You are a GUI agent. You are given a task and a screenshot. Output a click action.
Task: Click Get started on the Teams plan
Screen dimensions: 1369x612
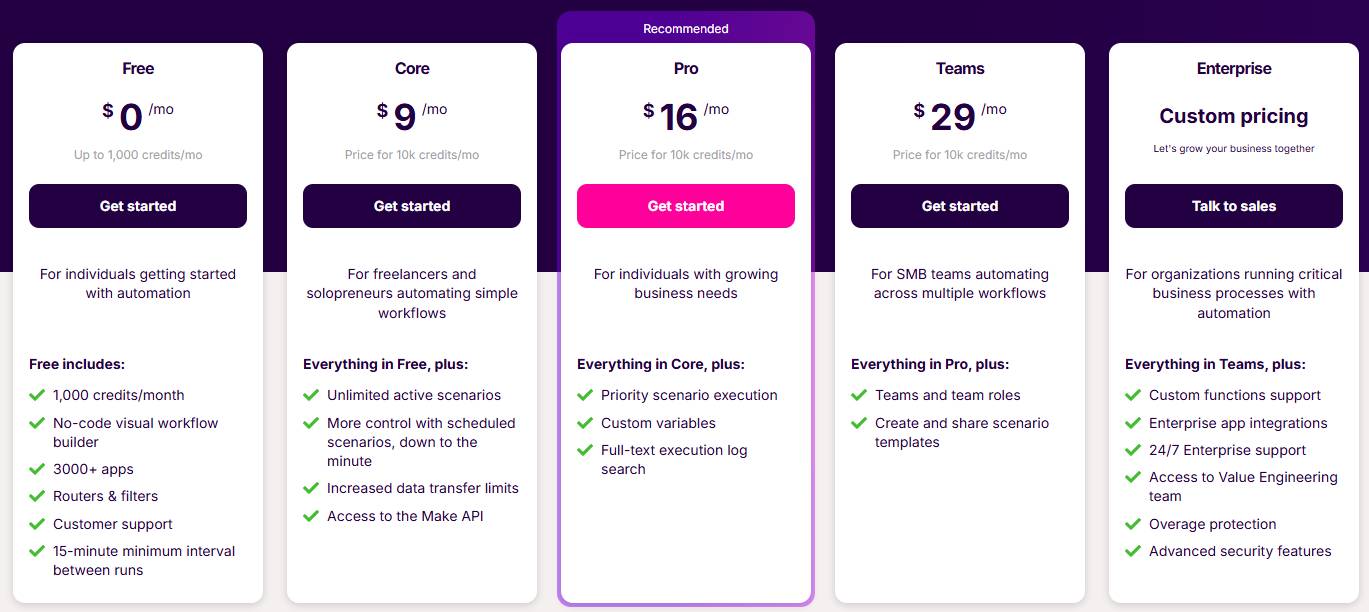959,206
